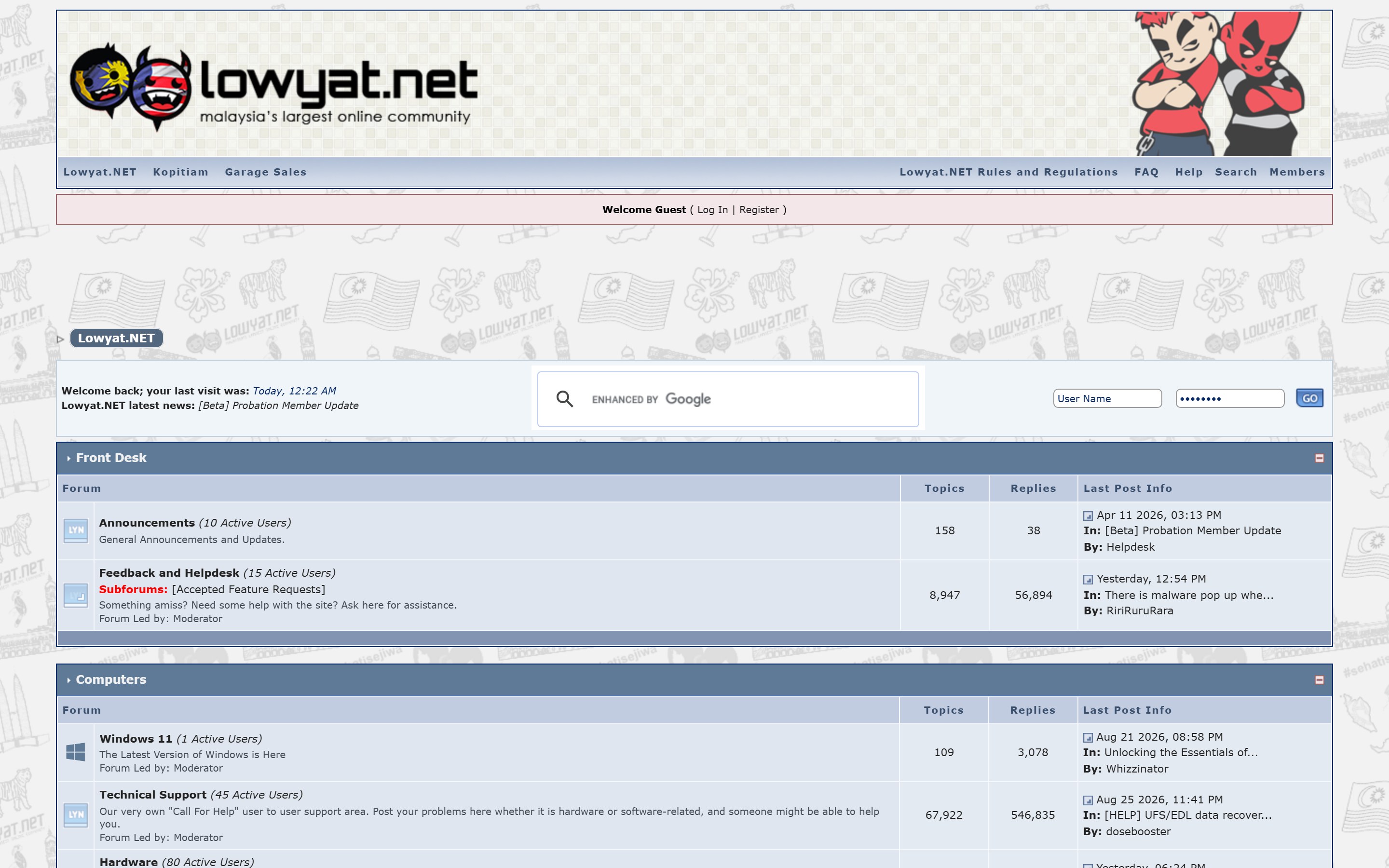The width and height of the screenshot is (1389, 868).
Task: Click the breadcrumb arrow before Lowyat.NET
Action: [x=60, y=339]
